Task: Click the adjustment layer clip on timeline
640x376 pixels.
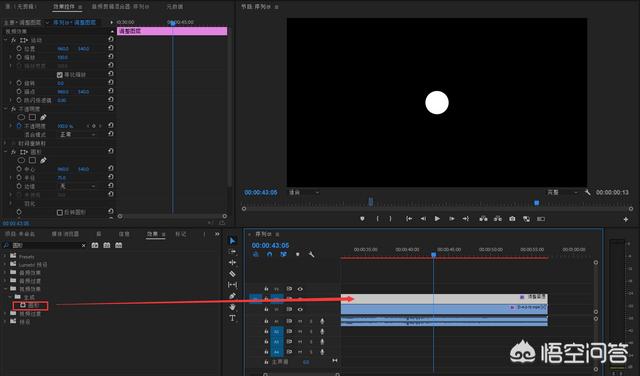Action: pyautogui.click(x=444, y=299)
